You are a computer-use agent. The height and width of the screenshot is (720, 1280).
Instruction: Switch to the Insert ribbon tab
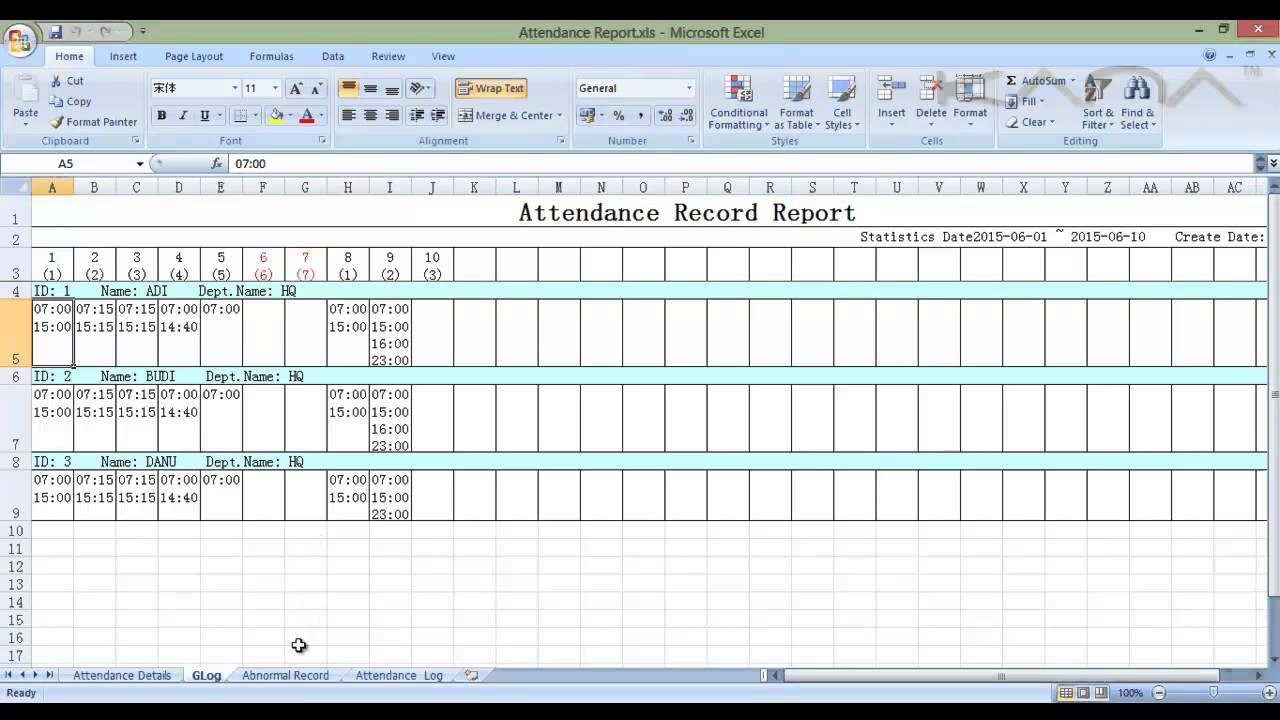(123, 56)
